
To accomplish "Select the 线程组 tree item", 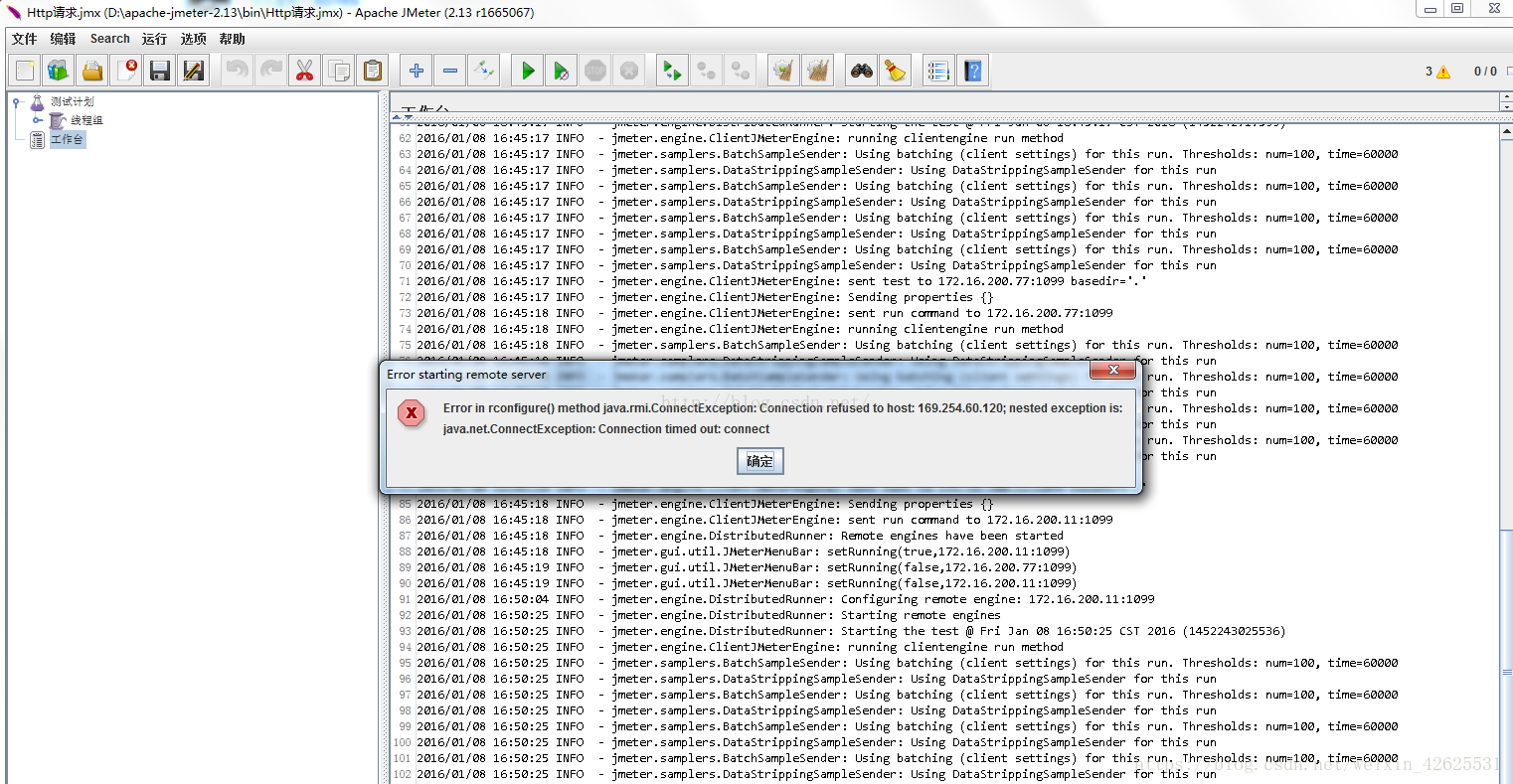I will click(86, 120).
